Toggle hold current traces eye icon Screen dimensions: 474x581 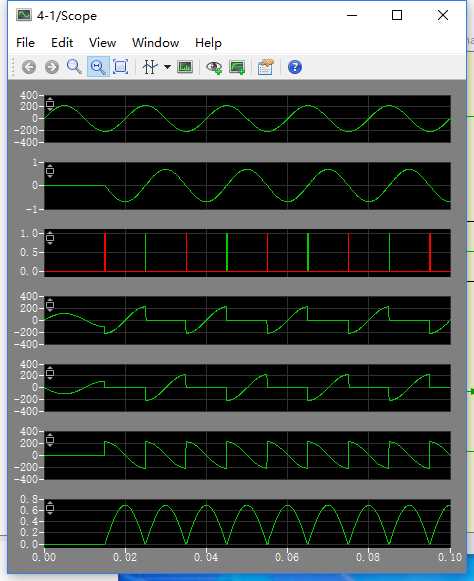coord(214,67)
